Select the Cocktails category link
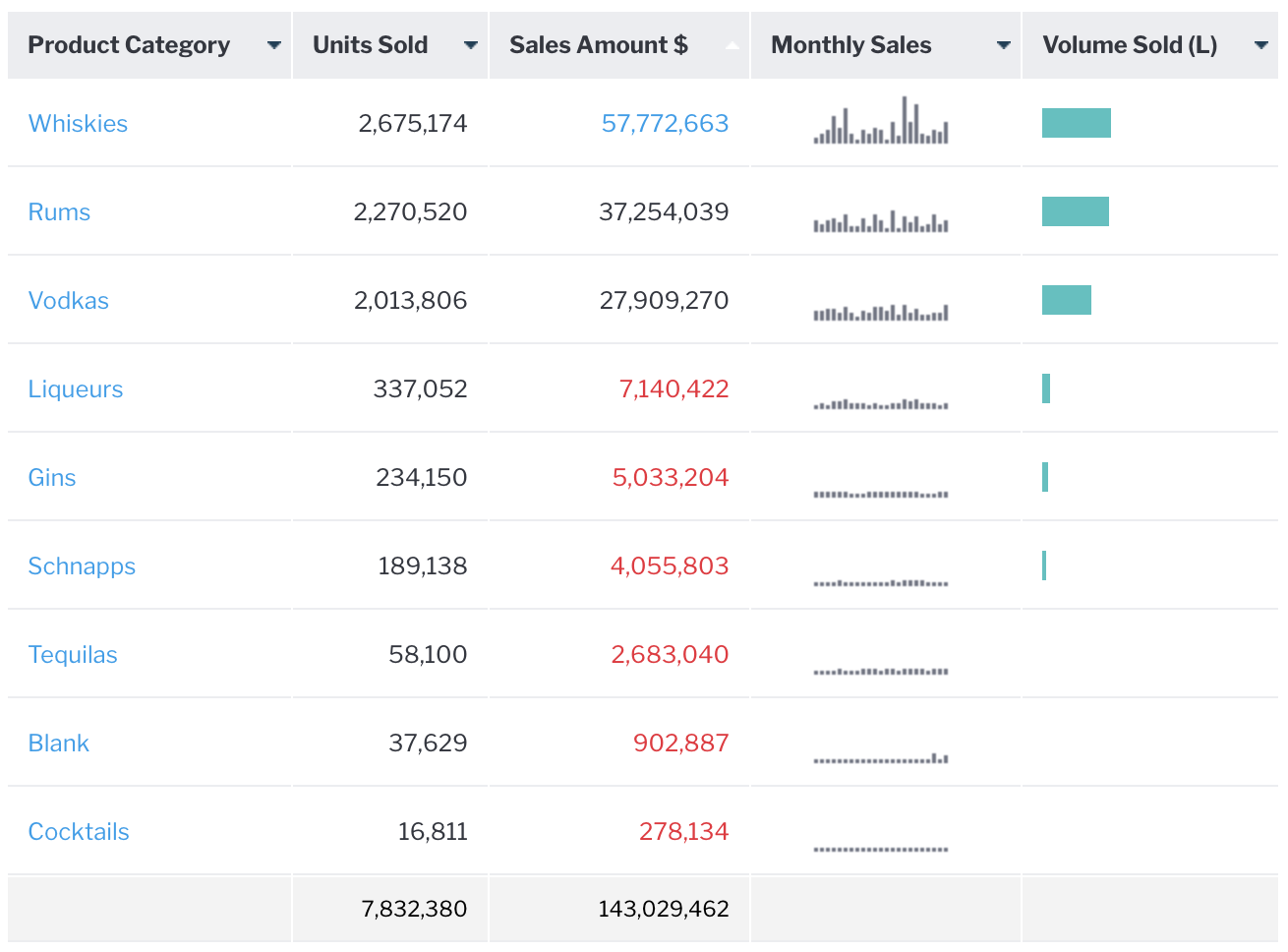The height and width of the screenshot is (952, 1288). pos(79,832)
